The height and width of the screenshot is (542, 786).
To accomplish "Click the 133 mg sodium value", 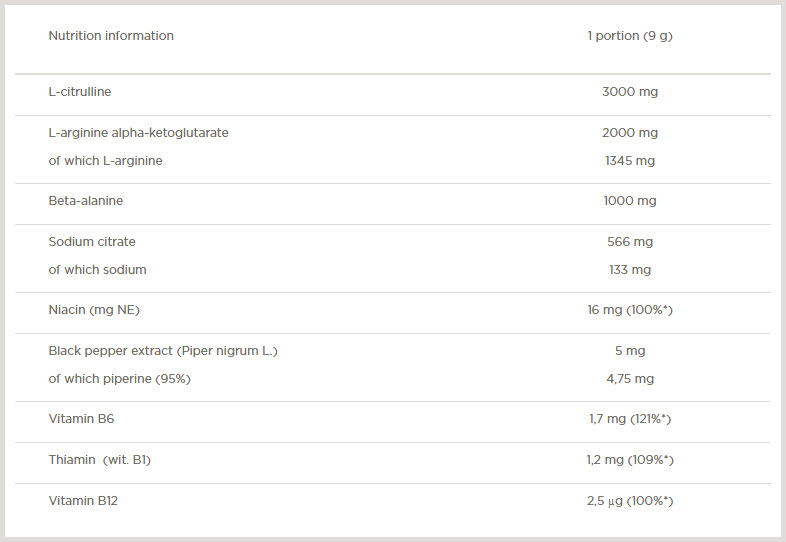I will point(629,270).
